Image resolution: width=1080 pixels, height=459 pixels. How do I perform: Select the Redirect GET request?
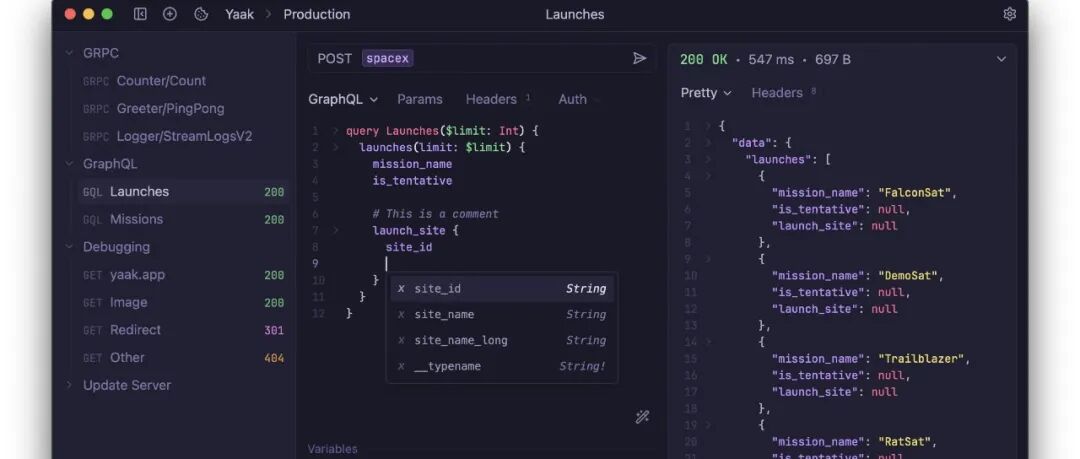click(183, 329)
